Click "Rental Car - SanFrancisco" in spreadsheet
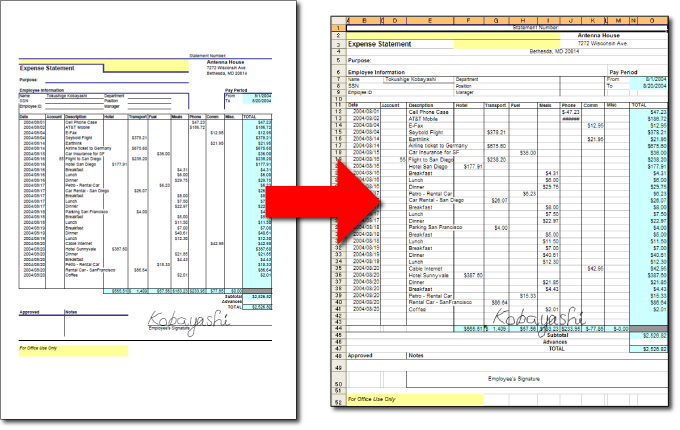680x430 pixels. [x=440, y=302]
